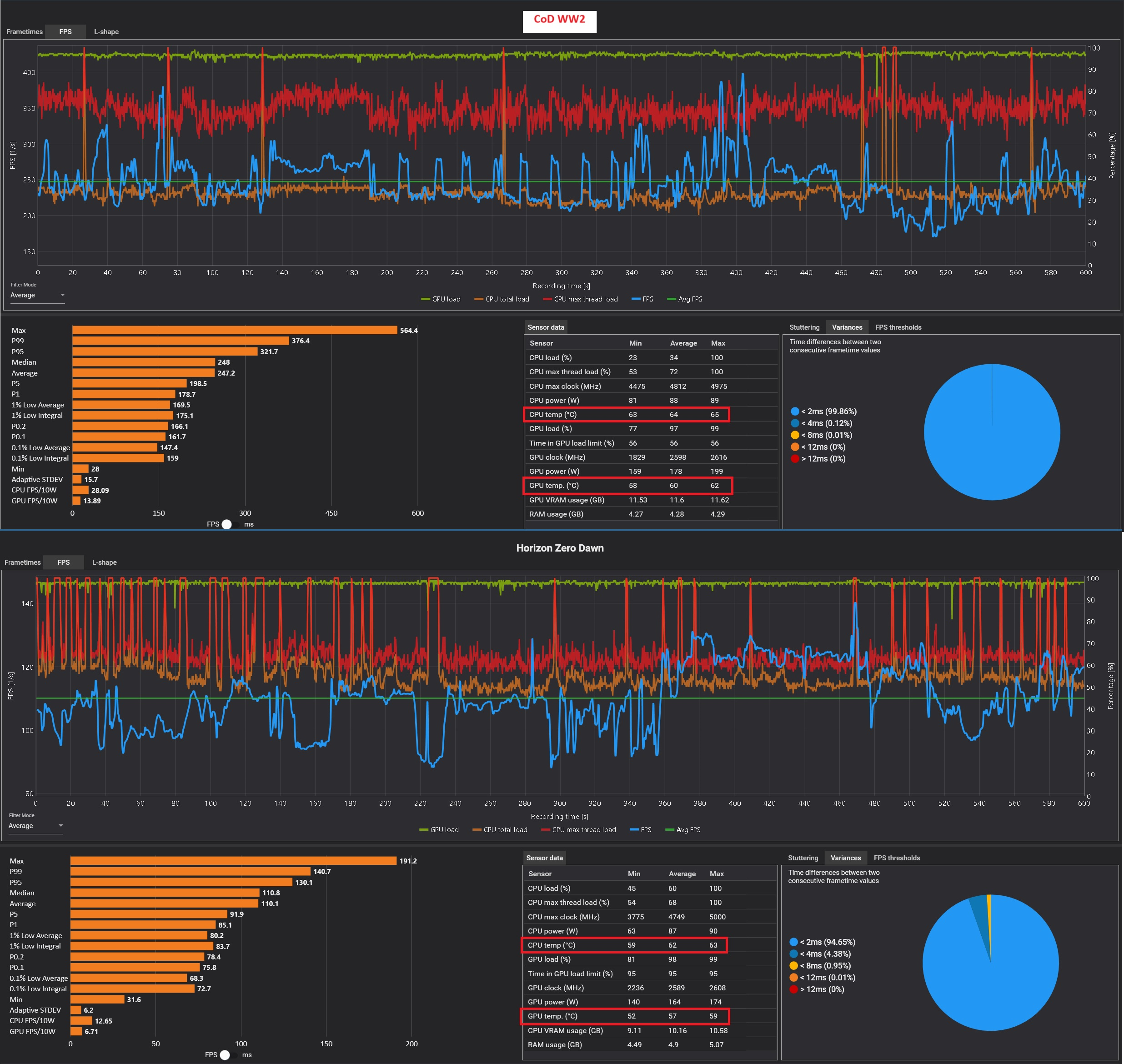Select Sensor data tab in top panel
The height and width of the screenshot is (1064, 1124).
coord(546,327)
